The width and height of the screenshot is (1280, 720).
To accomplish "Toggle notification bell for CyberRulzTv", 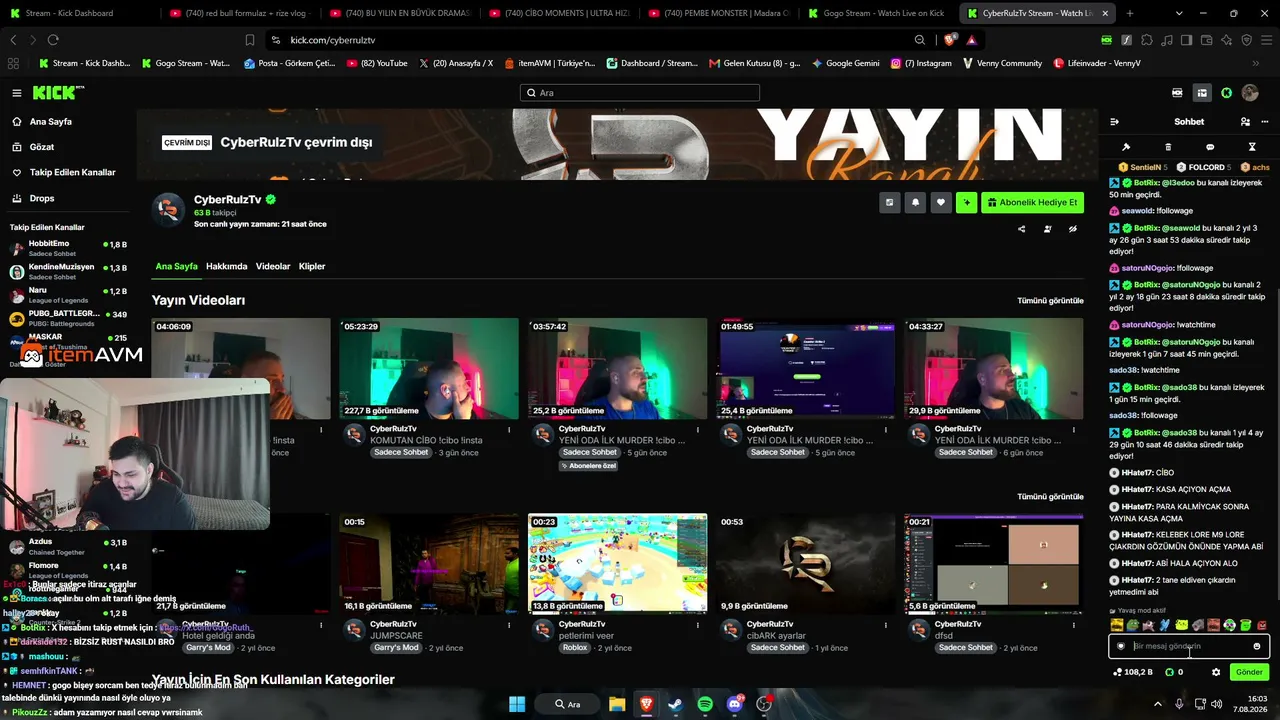I will tap(915, 202).
